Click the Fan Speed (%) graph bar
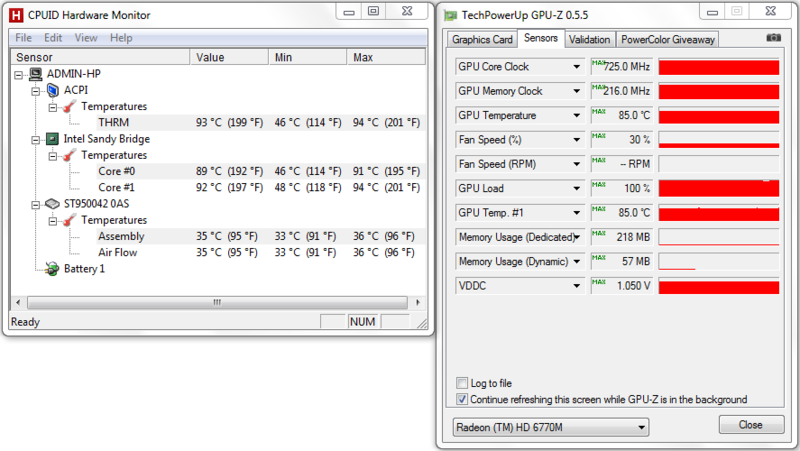Viewport: 800px width, 451px height. (x=719, y=140)
